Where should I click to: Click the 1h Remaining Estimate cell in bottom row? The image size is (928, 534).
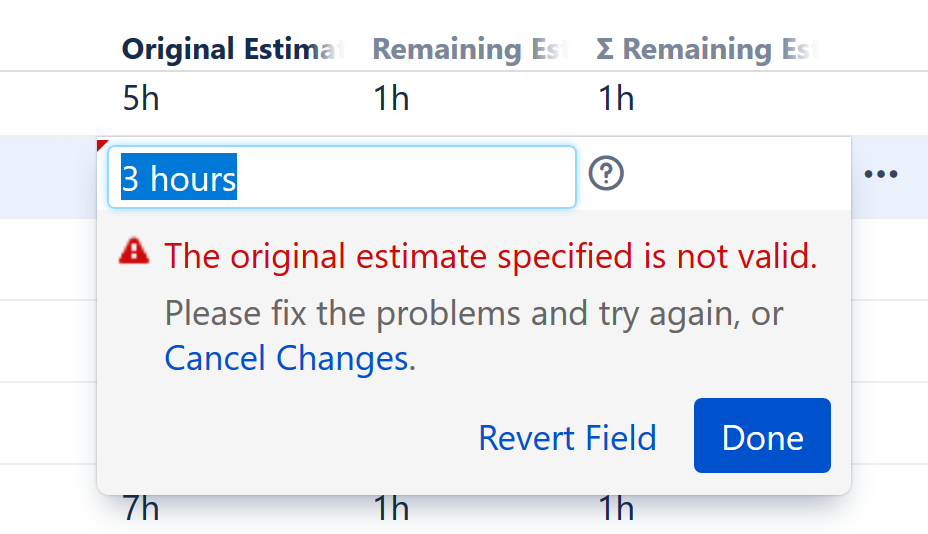[x=392, y=509]
